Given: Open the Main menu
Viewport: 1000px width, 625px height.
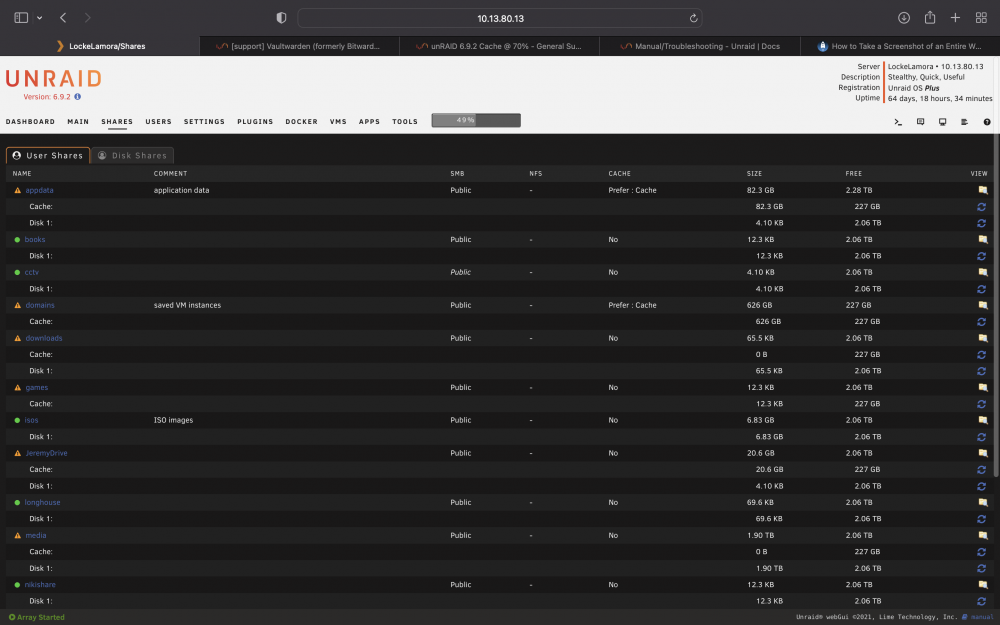Looking at the screenshot, I should 78,121.
